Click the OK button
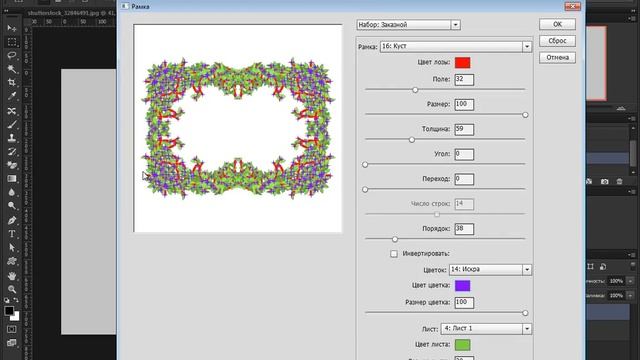Viewport: 640px width, 360px height. (x=557, y=24)
